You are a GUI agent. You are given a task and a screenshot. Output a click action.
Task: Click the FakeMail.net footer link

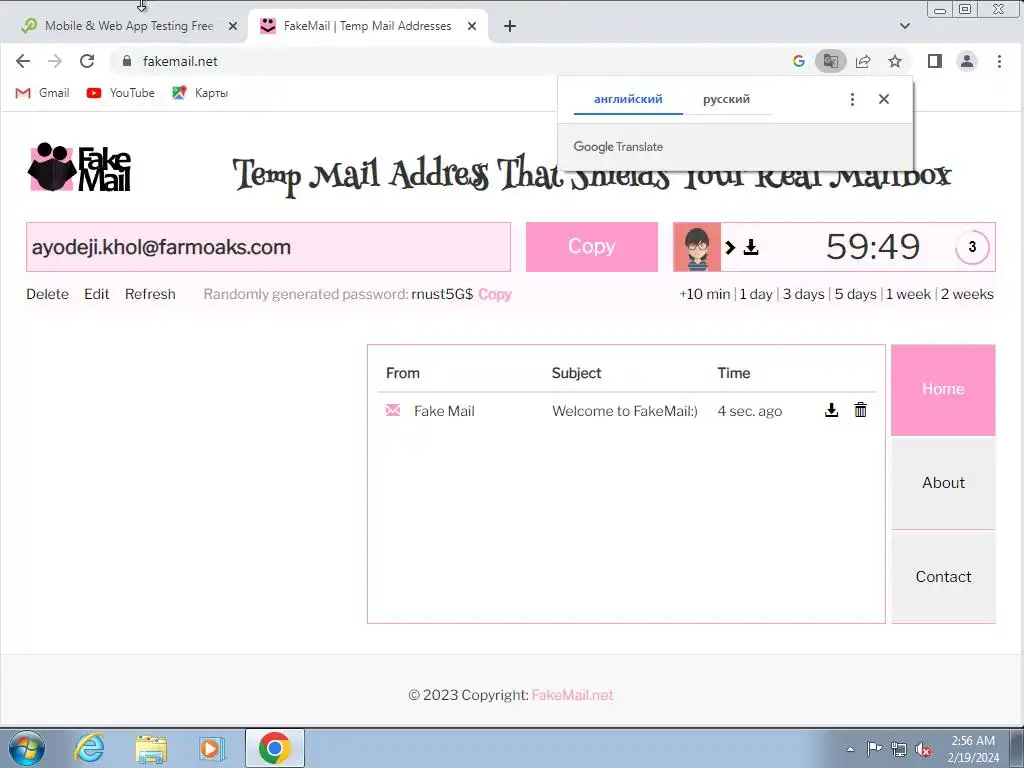point(573,695)
